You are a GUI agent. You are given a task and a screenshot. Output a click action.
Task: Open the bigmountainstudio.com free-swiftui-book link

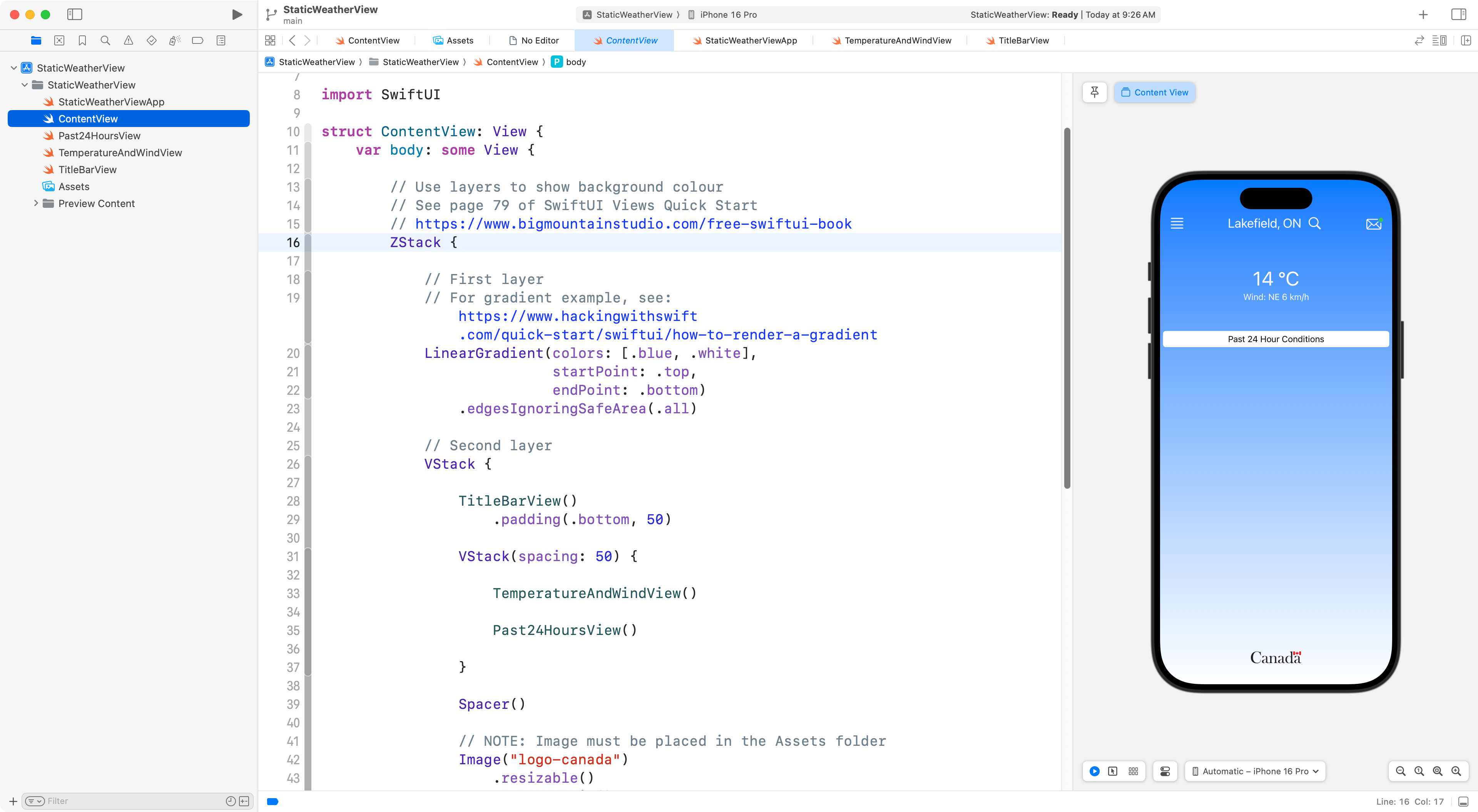[633, 224]
